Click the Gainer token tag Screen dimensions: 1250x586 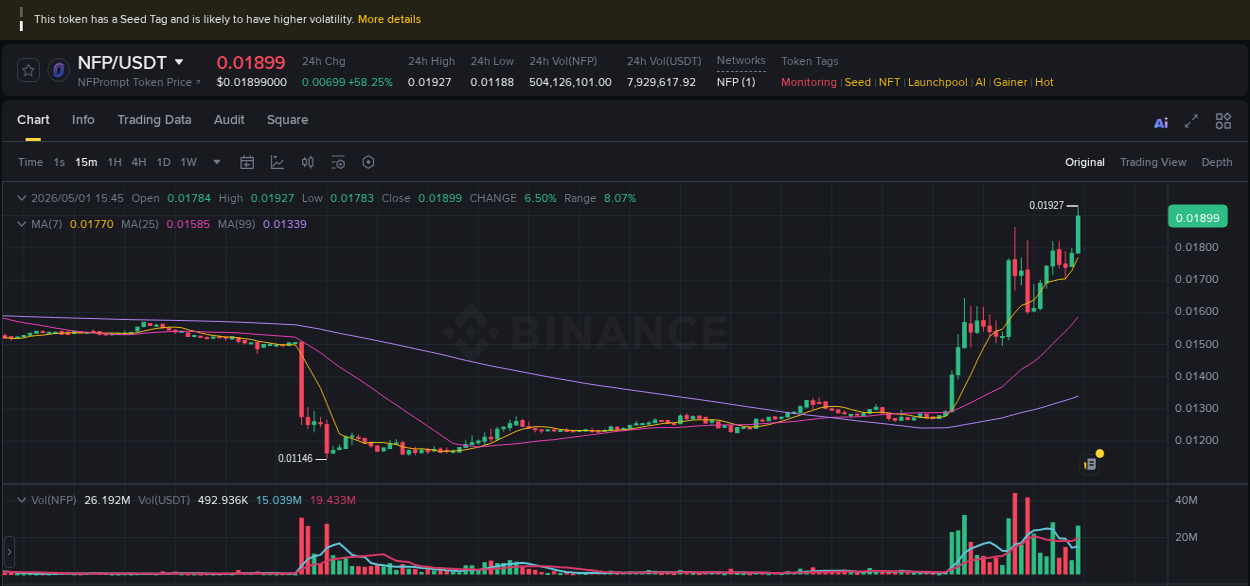tap(1010, 82)
